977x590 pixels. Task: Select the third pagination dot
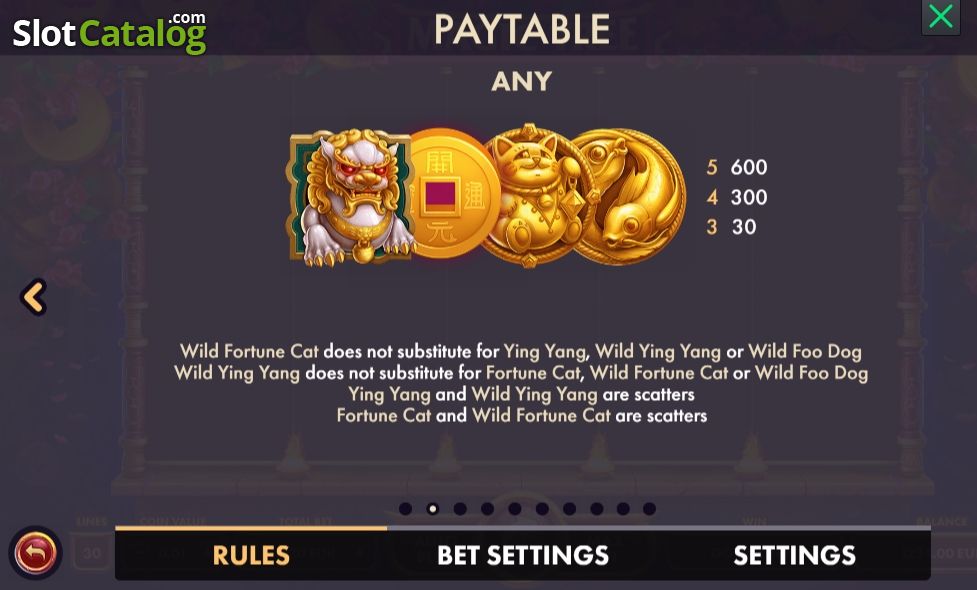[x=460, y=509]
